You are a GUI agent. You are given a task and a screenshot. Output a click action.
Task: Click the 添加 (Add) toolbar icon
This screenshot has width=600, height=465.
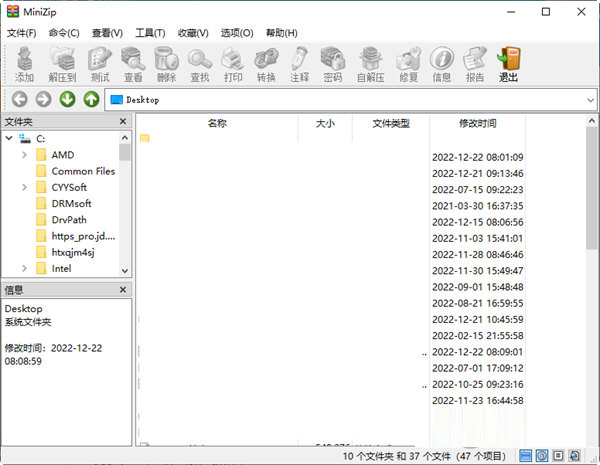coord(24,64)
